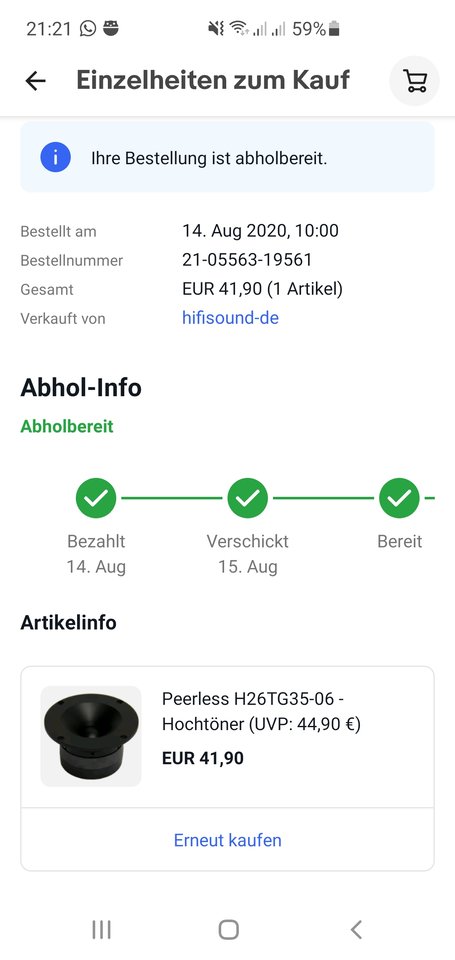
Task: Tap the order number 21-05563-19561
Action: pos(247,260)
